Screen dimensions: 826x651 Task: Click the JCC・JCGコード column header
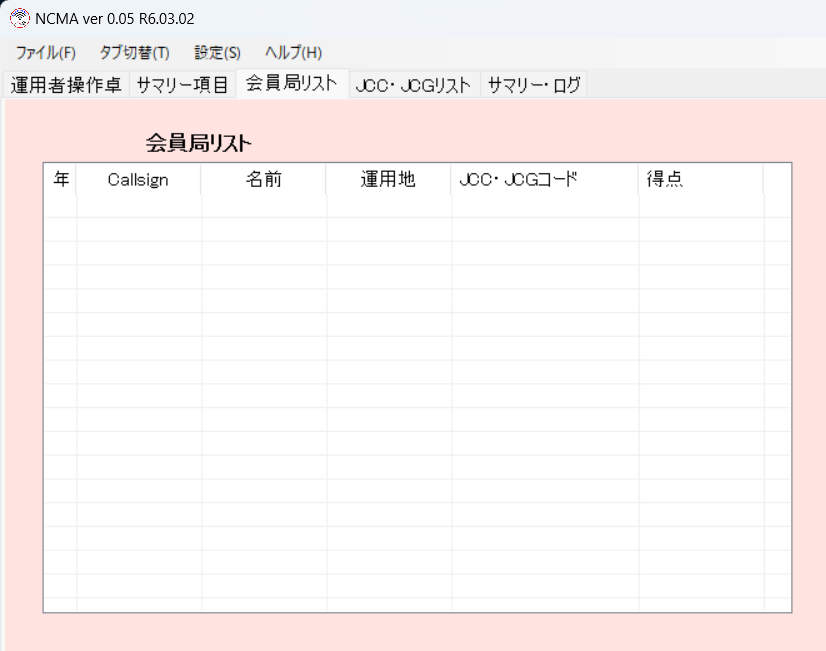pyautogui.click(x=518, y=180)
